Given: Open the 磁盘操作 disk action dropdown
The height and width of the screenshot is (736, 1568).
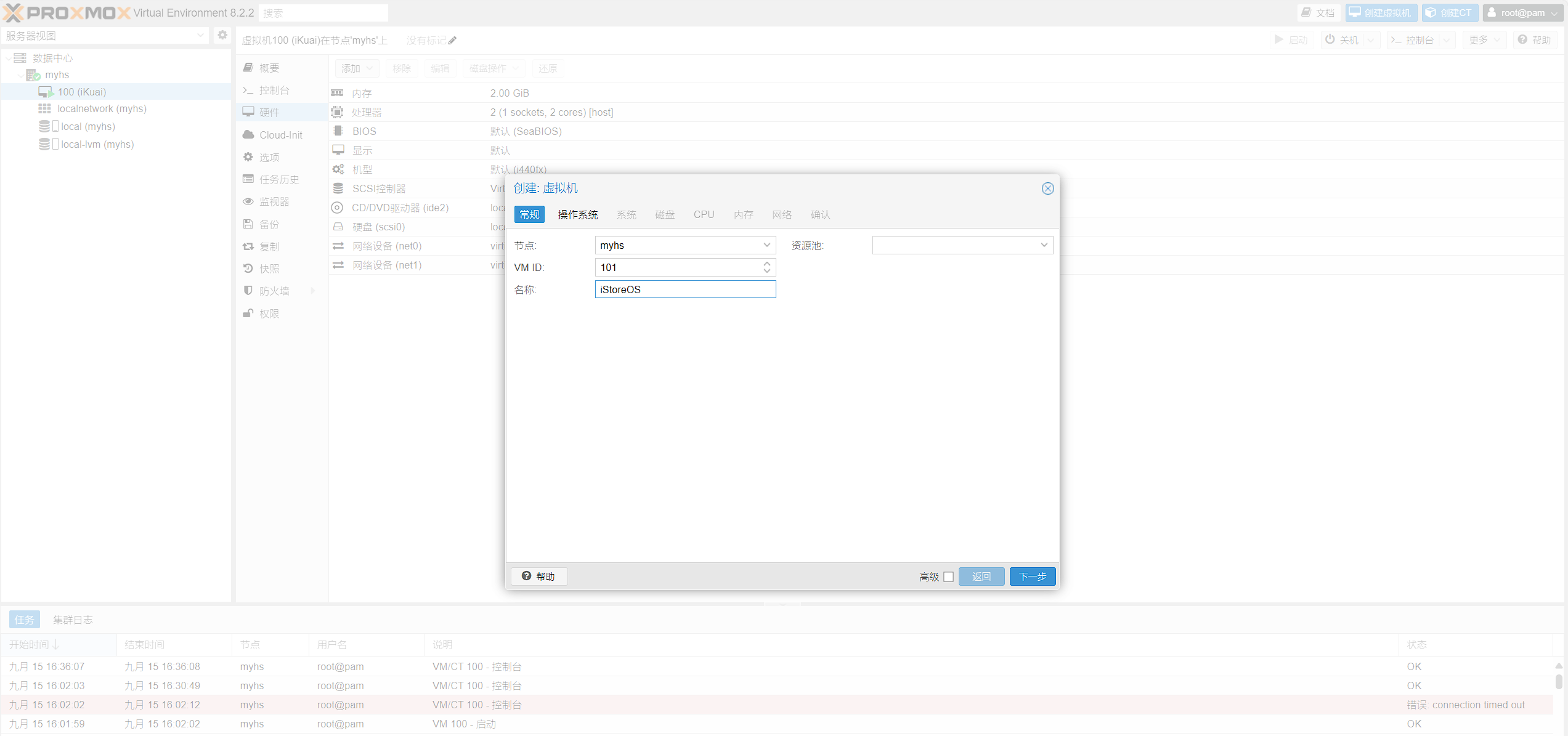Looking at the screenshot, I should [x=494, y=68].
